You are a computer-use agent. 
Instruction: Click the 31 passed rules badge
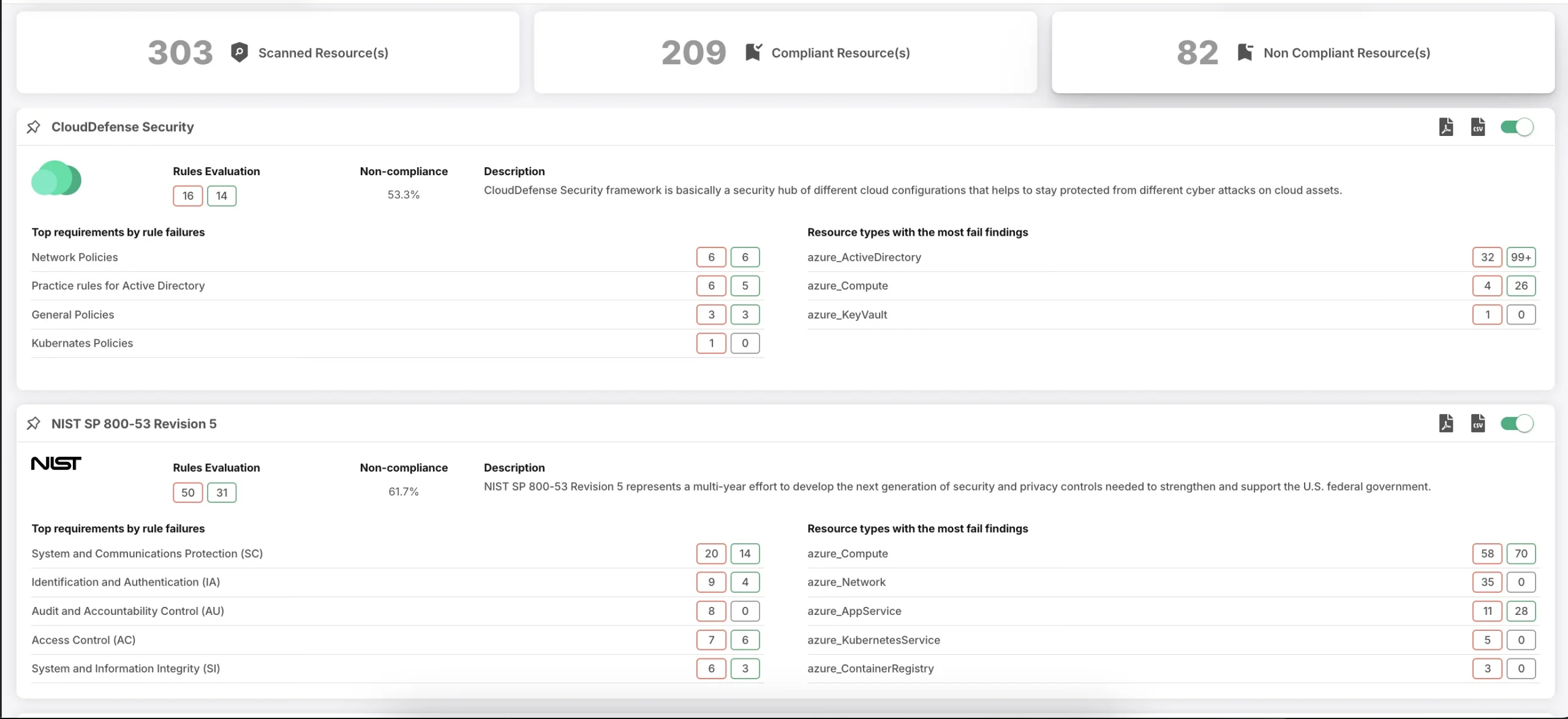click(222, 492)
